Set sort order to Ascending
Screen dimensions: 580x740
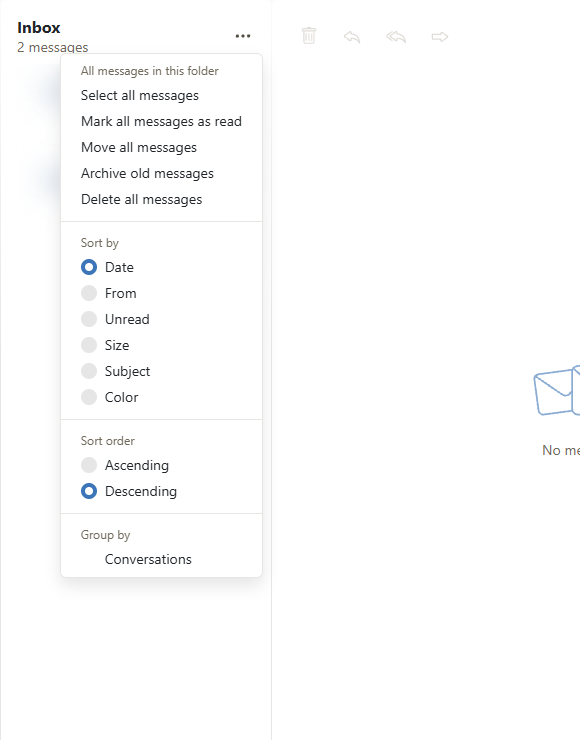click(89, 465)
